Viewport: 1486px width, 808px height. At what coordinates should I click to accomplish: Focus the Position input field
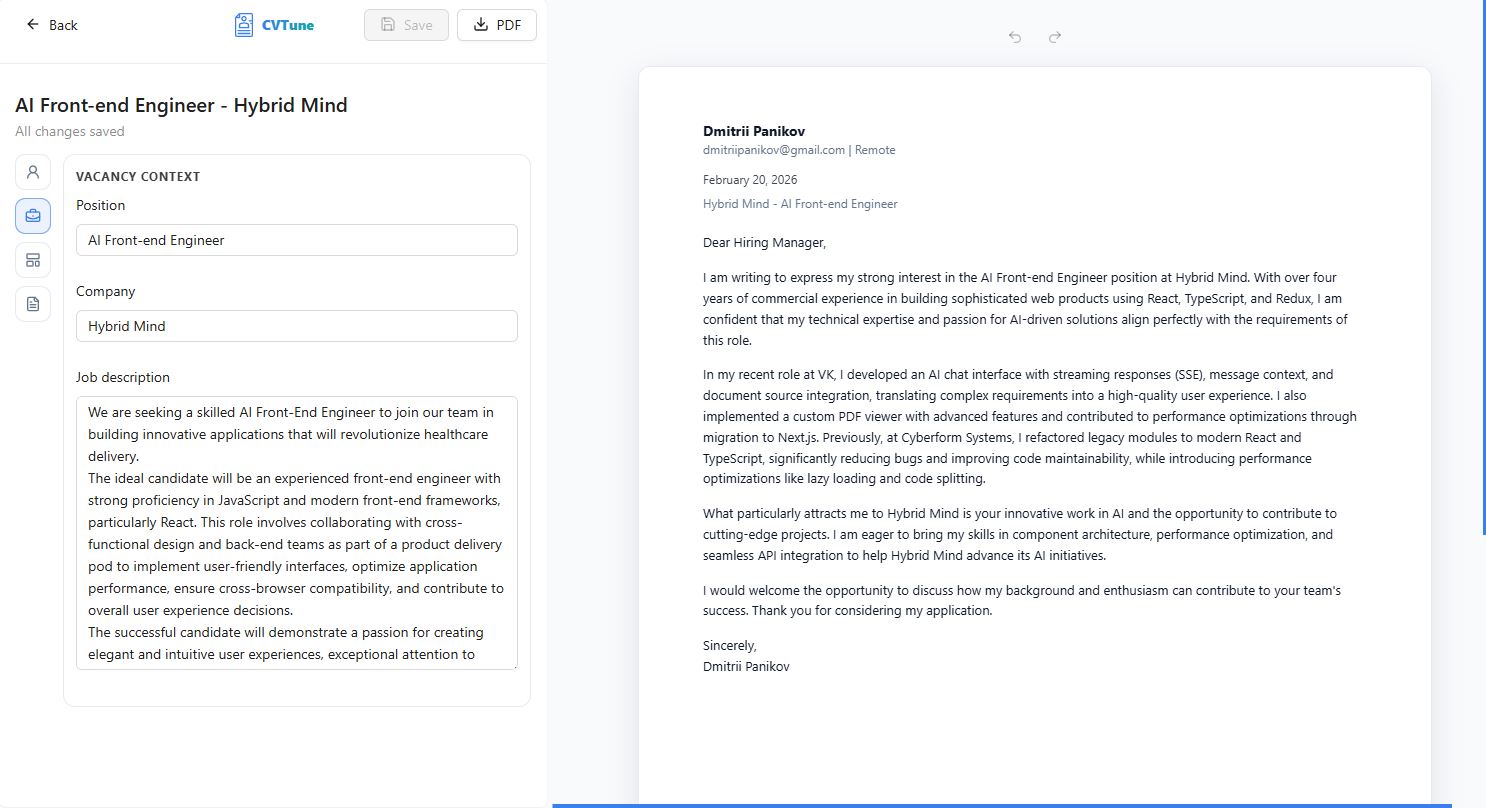[297, 240]
